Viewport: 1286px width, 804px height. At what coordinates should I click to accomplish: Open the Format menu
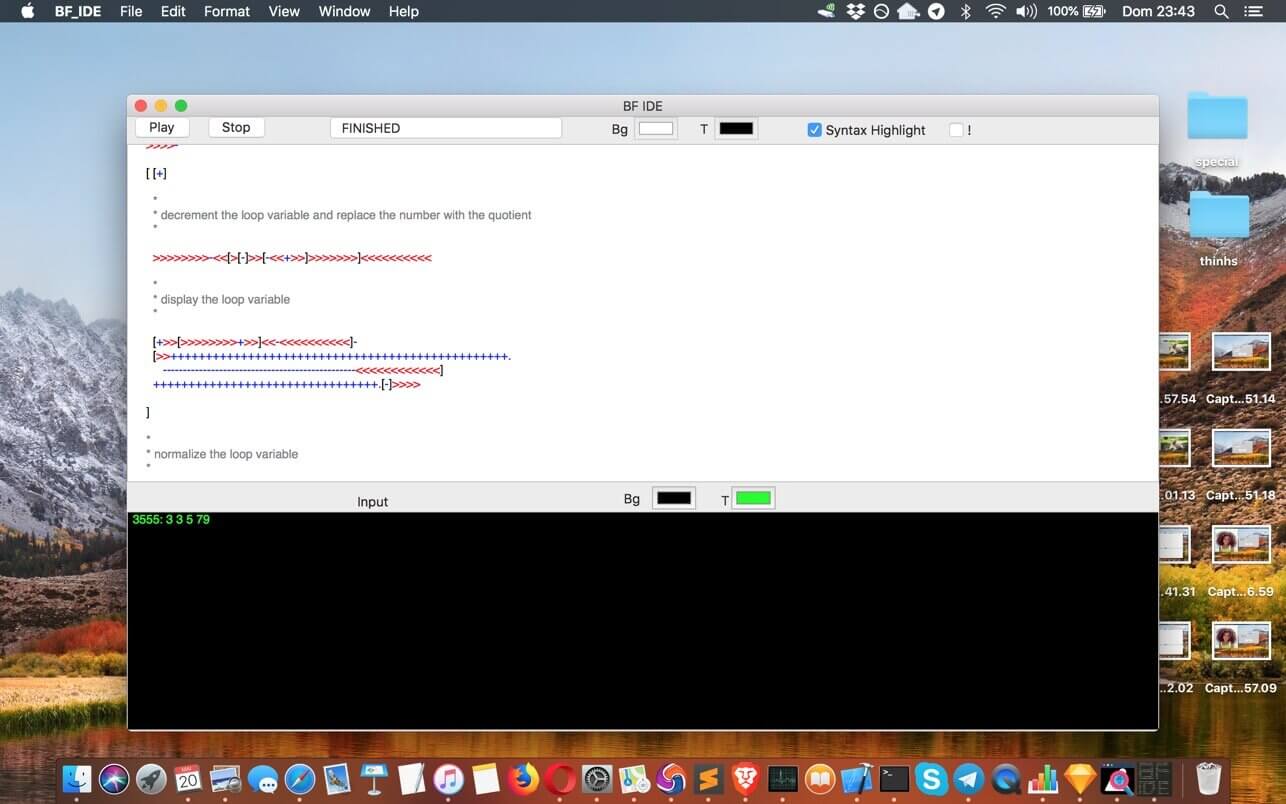pos(227,11)
